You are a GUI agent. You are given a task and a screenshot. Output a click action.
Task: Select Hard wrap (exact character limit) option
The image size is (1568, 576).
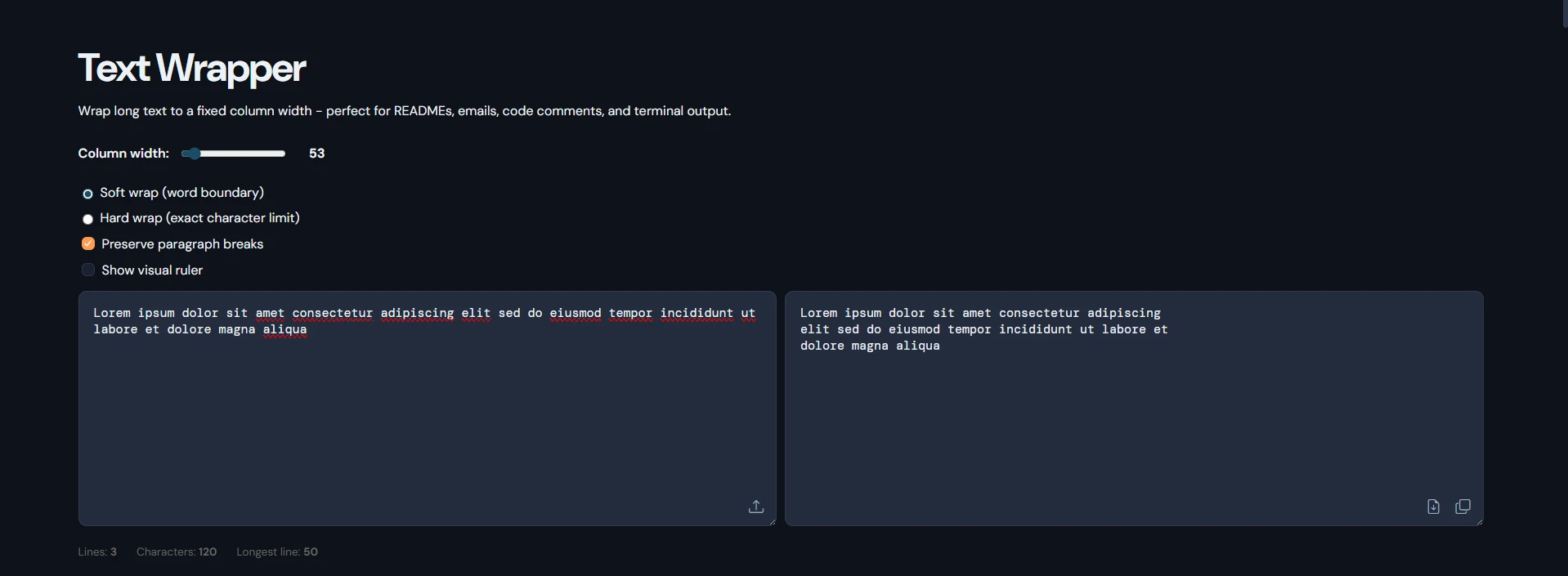pyautogui.click(x=87, y=219)
